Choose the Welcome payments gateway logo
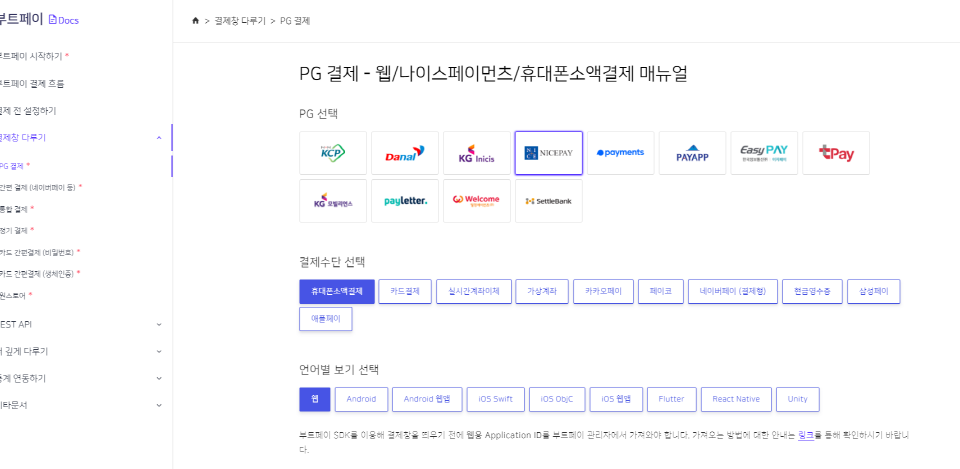Image resolution: width=960 pixels, height=469 pixels. point(477,201)
